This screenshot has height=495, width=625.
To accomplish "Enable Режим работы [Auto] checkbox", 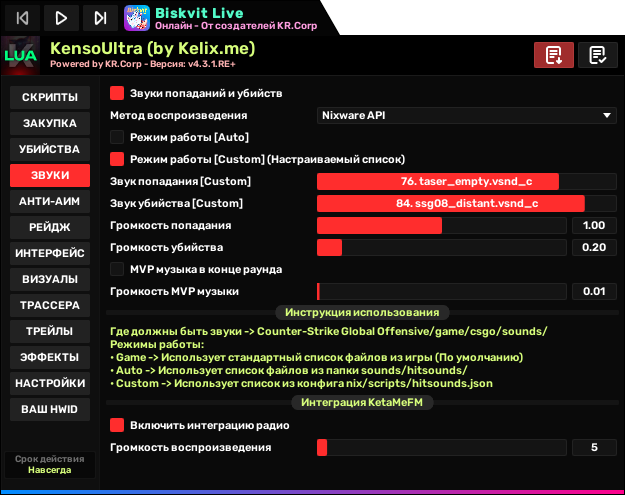I will 117,137.
